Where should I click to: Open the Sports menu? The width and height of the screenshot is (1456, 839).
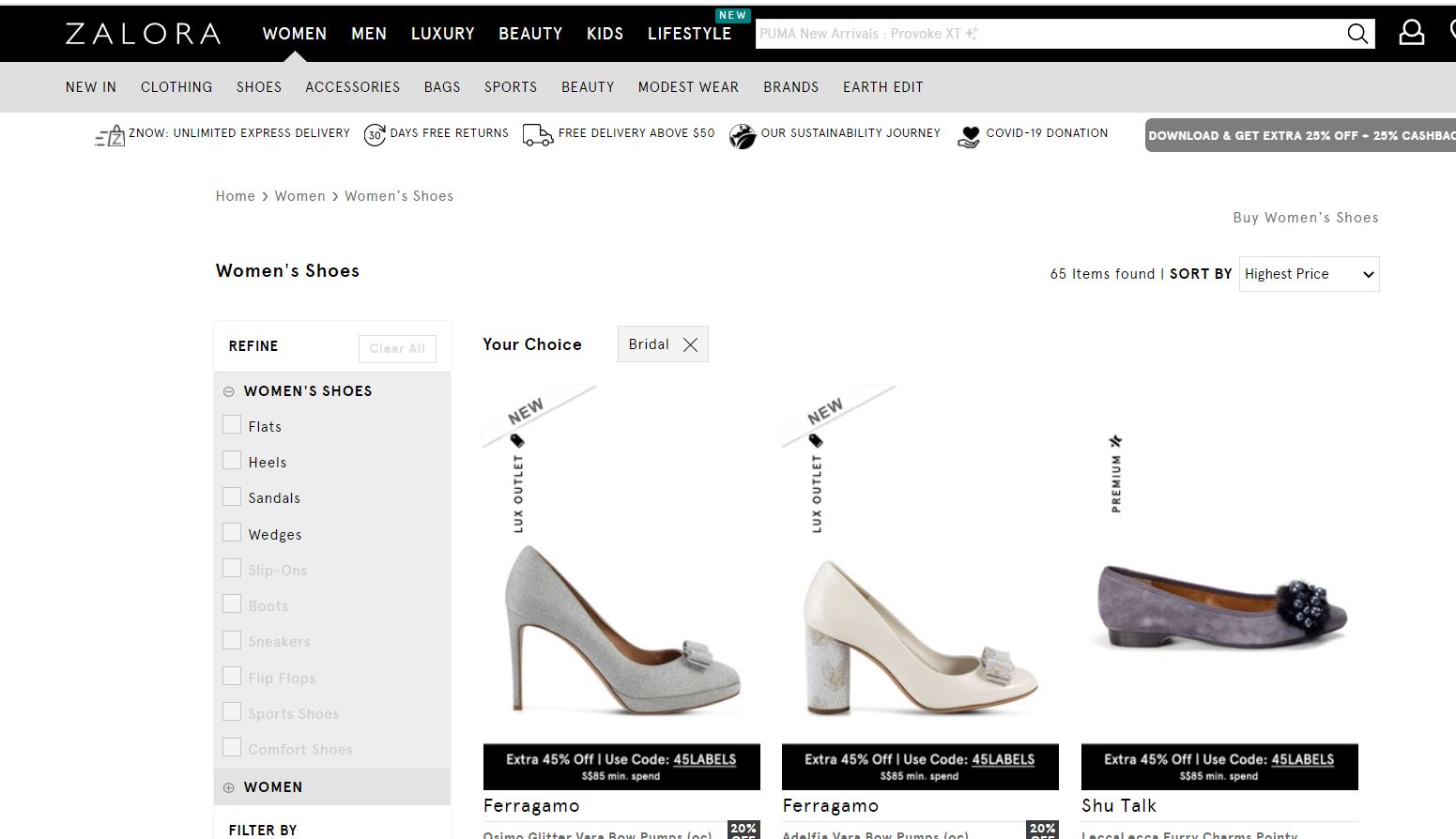tap(511, 87)
